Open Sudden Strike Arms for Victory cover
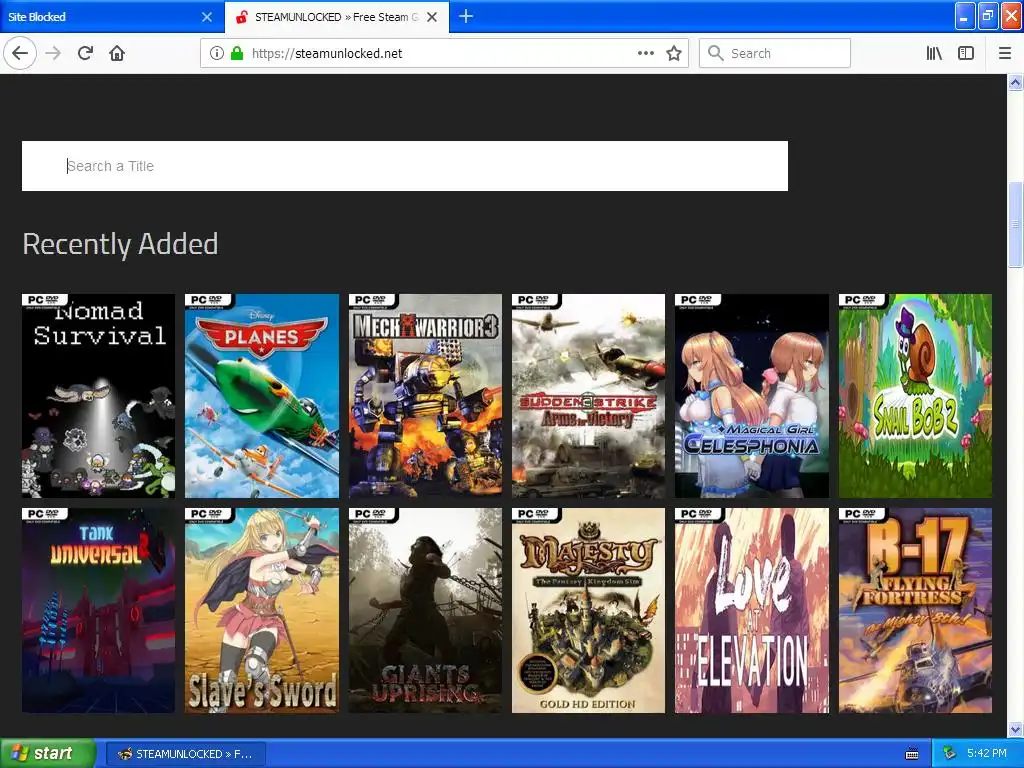This screenshot has height=768, width=1024. 588,396
